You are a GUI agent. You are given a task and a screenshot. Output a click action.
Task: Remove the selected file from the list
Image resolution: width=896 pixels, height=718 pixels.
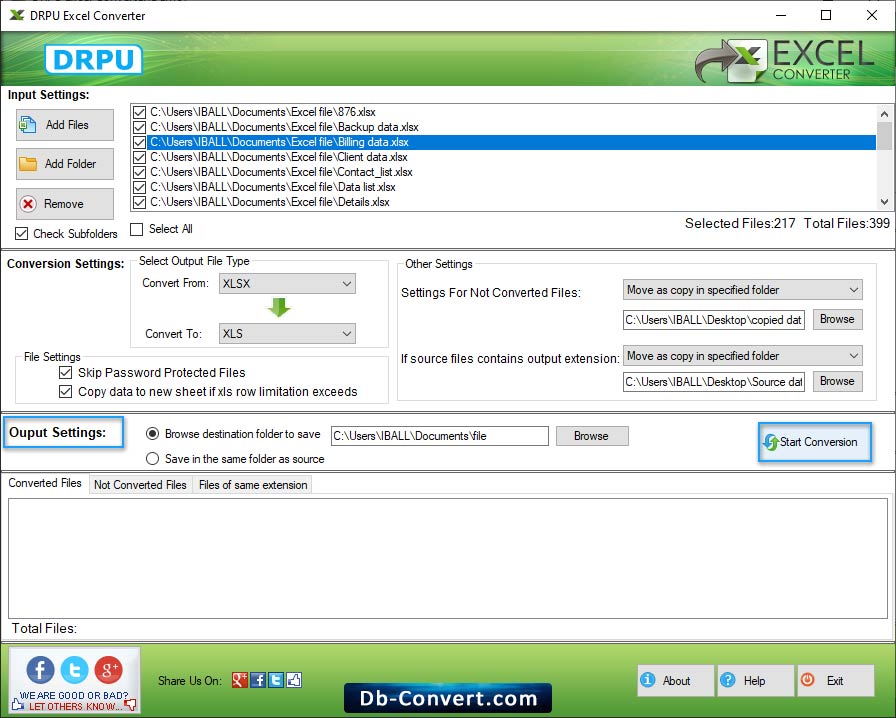tap(65, 204)
